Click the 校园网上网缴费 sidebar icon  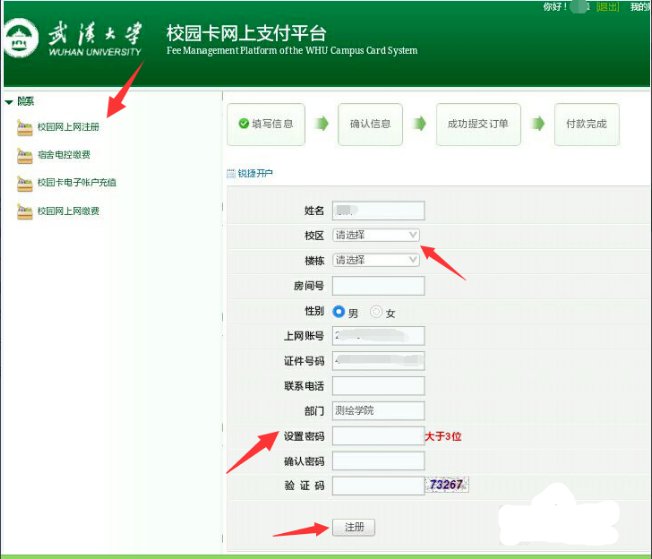click(x=25, y=211)
